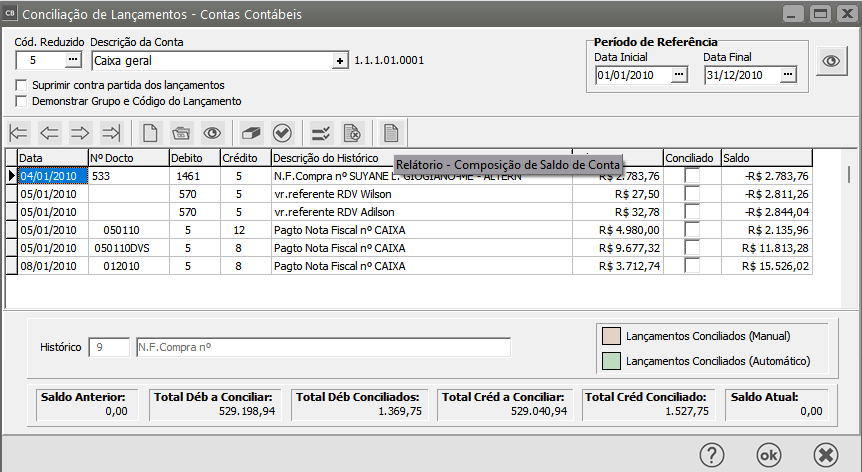This screenshot has width=862, height=472.
Task: Jump to the last record arrow
Action: coord(112,132)
